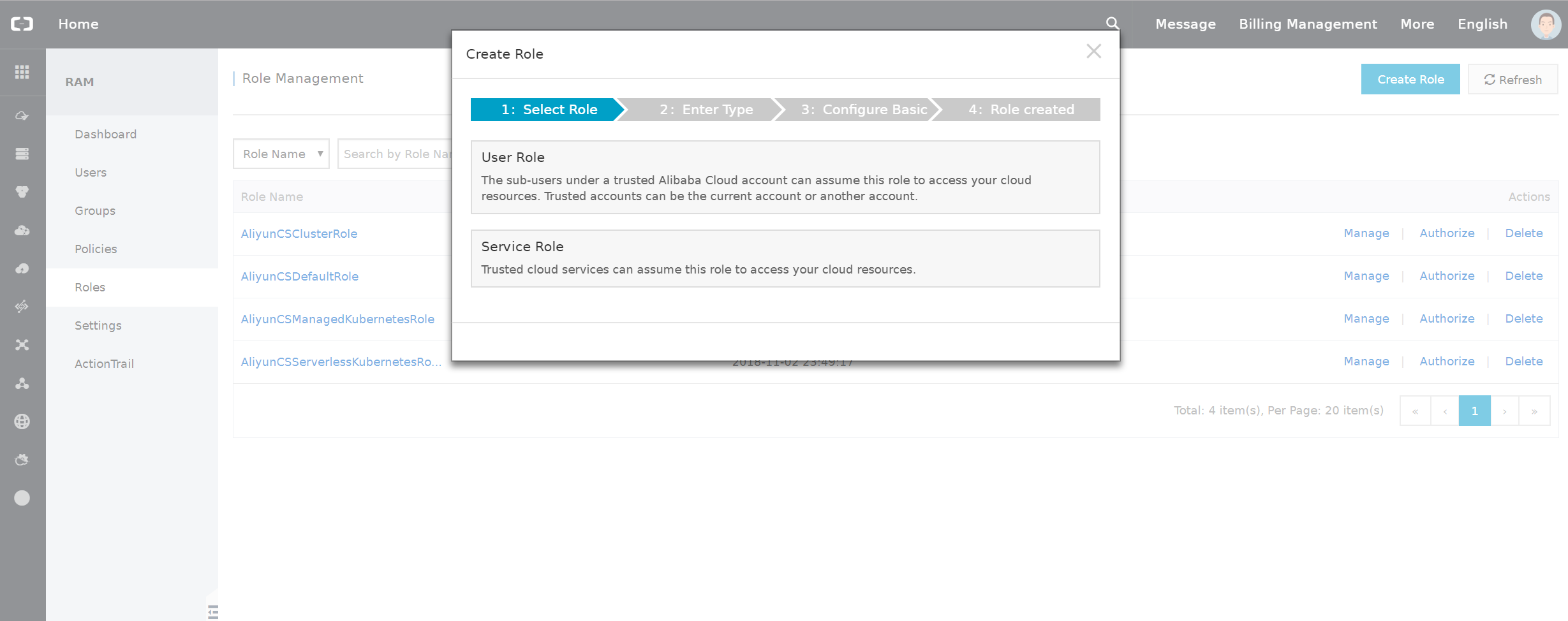The width and height of the screenshot is (1568, 621).
Task: Click the three connected circles icon
Action: [22, 383]
